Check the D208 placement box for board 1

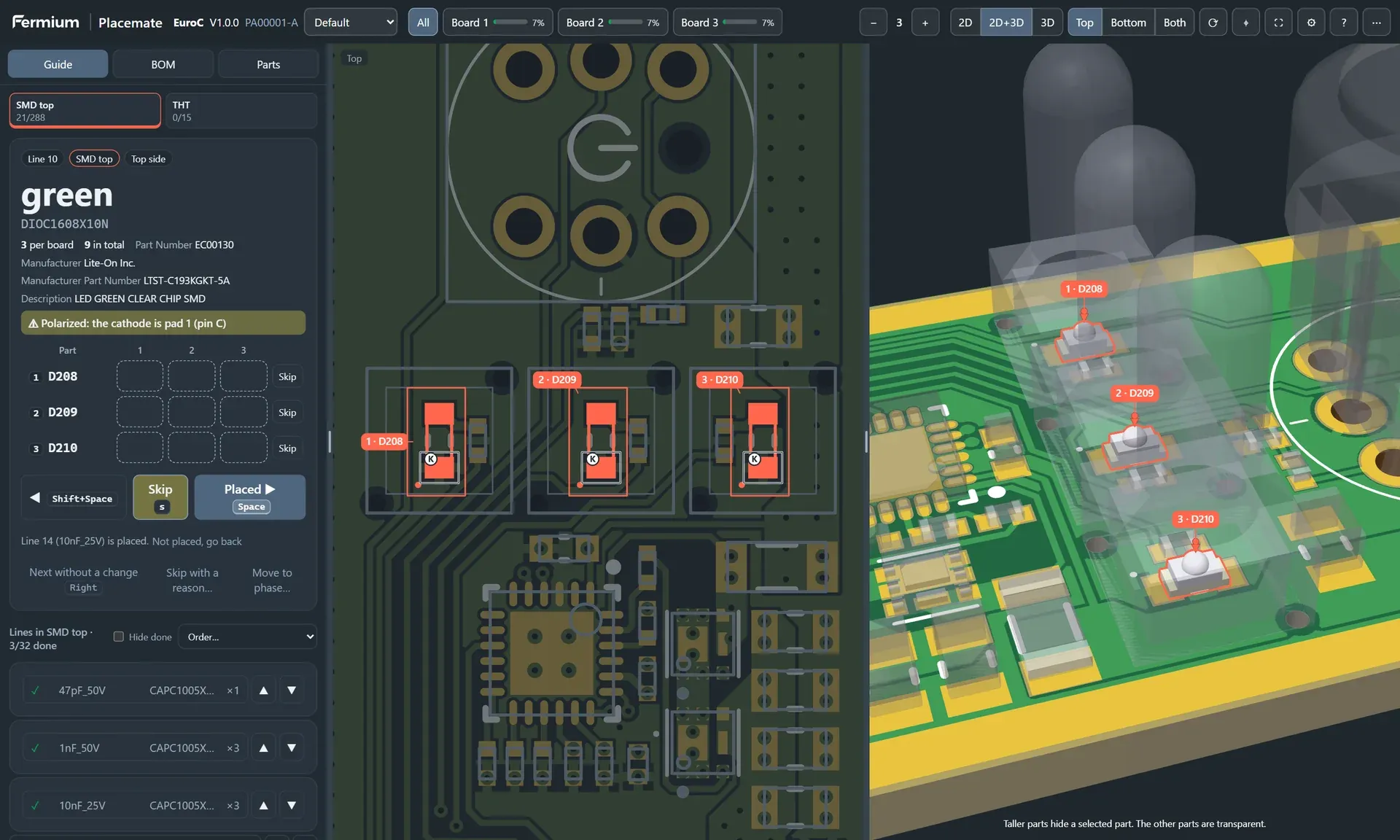pyautogui.click(x=140, y=376)
